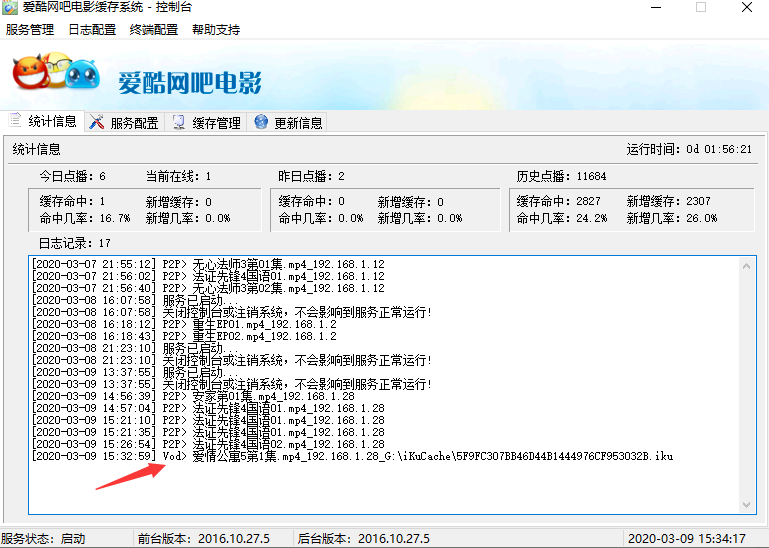The width and height of the screenshot is (769, 548).
Task: Click the 缓存命中: 2827 value
Action: click(x=559, y=201)
